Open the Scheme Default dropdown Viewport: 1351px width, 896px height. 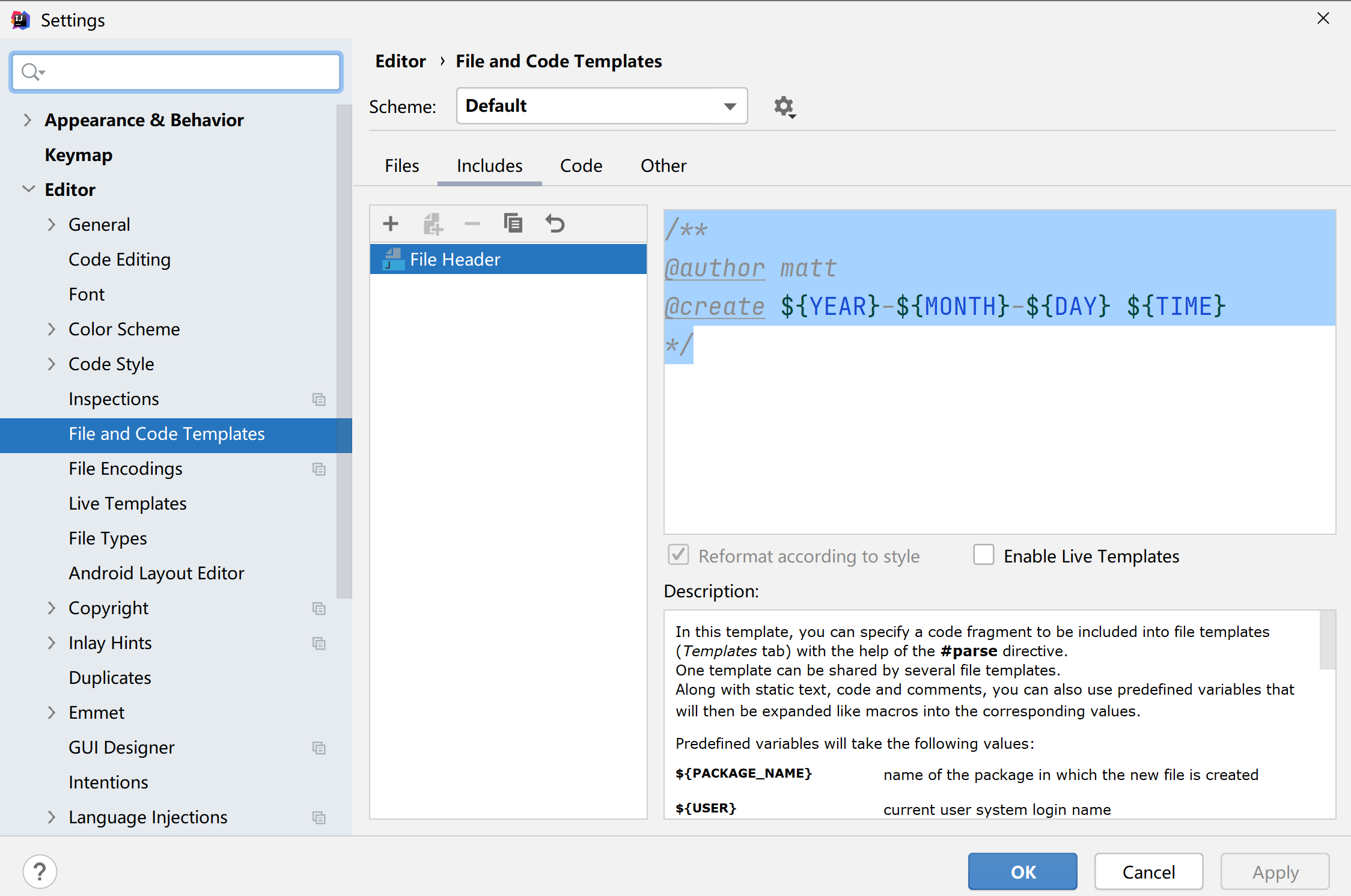pos(601,106)
